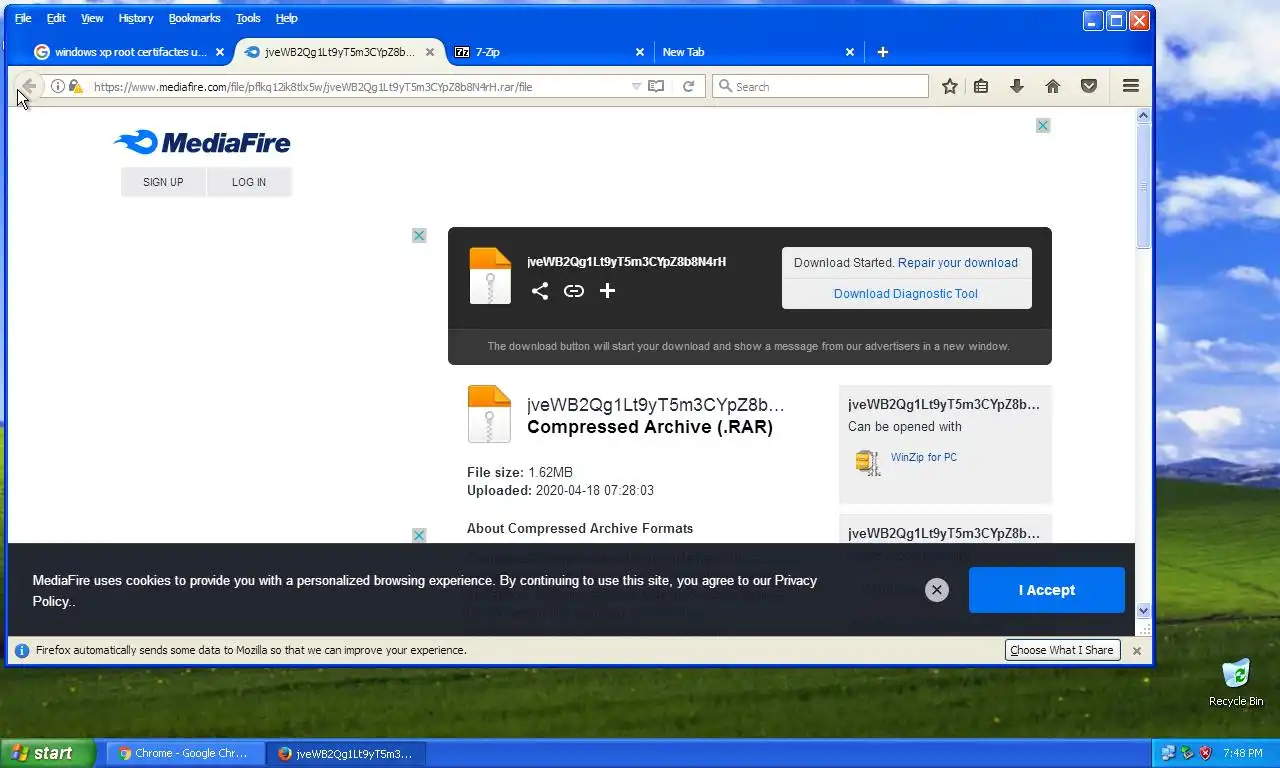Copy the file link using the chain icon
This screenshot has height=768, width=1280.
[x=574, y=291]
